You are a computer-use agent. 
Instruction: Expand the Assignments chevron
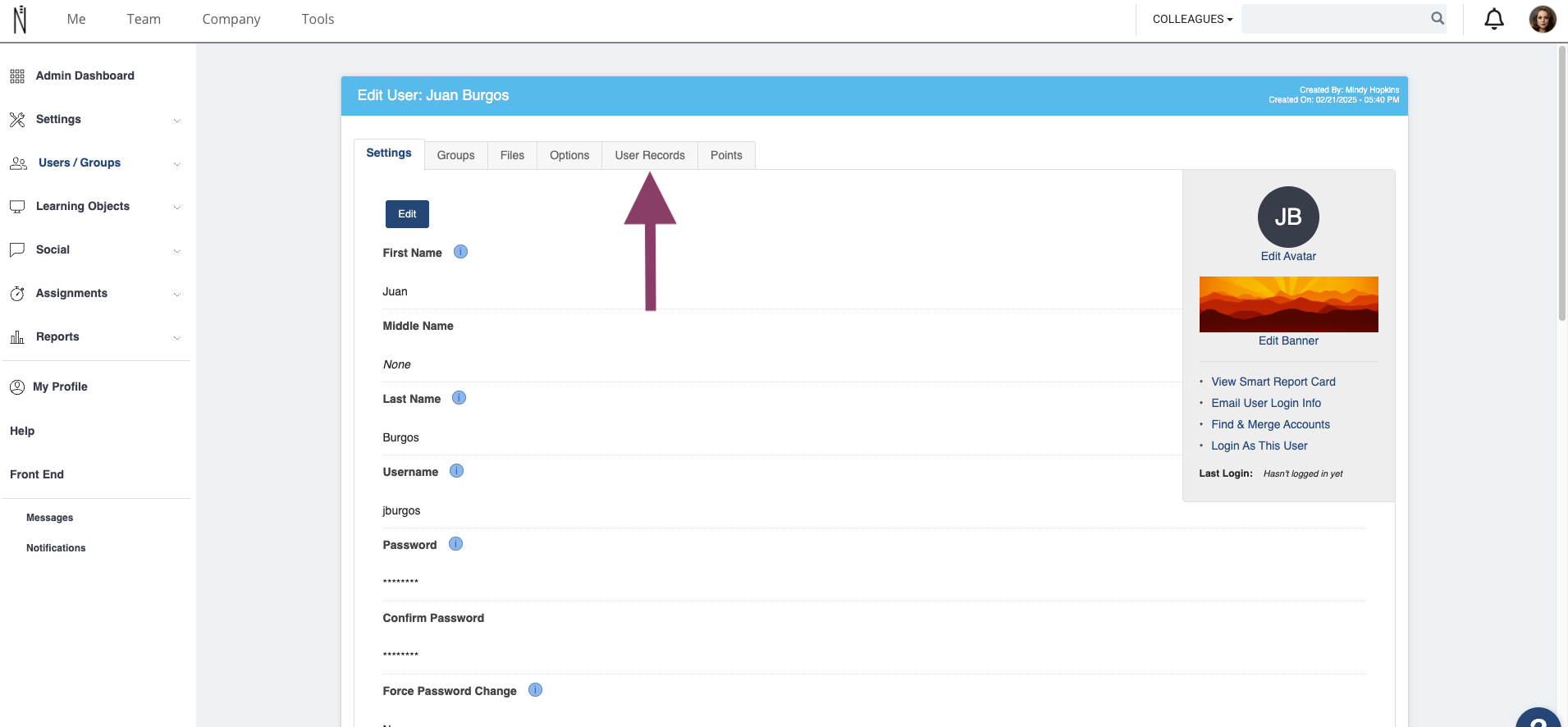(177, 295)
